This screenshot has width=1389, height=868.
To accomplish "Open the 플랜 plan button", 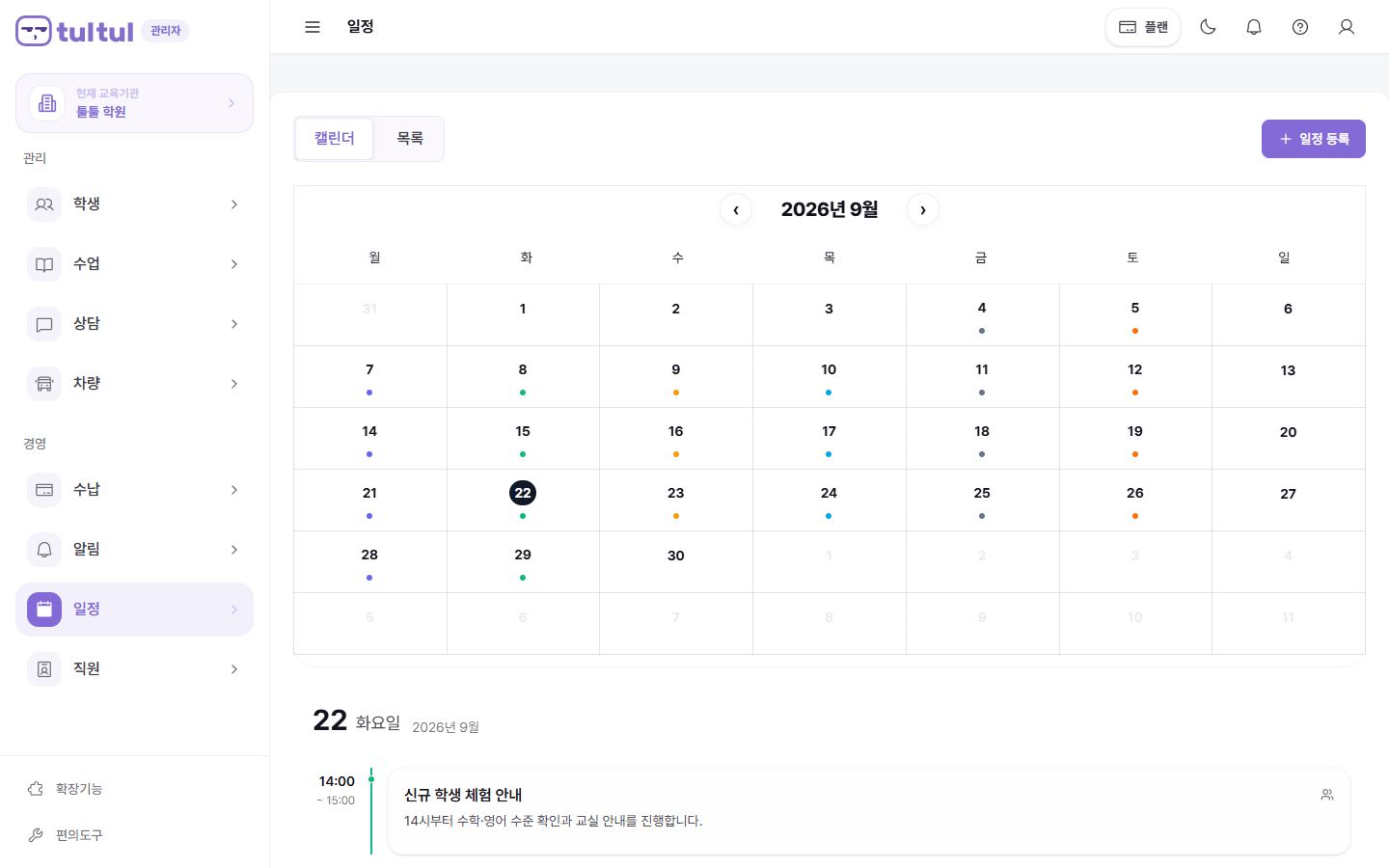I will (x=1143, y=27).
